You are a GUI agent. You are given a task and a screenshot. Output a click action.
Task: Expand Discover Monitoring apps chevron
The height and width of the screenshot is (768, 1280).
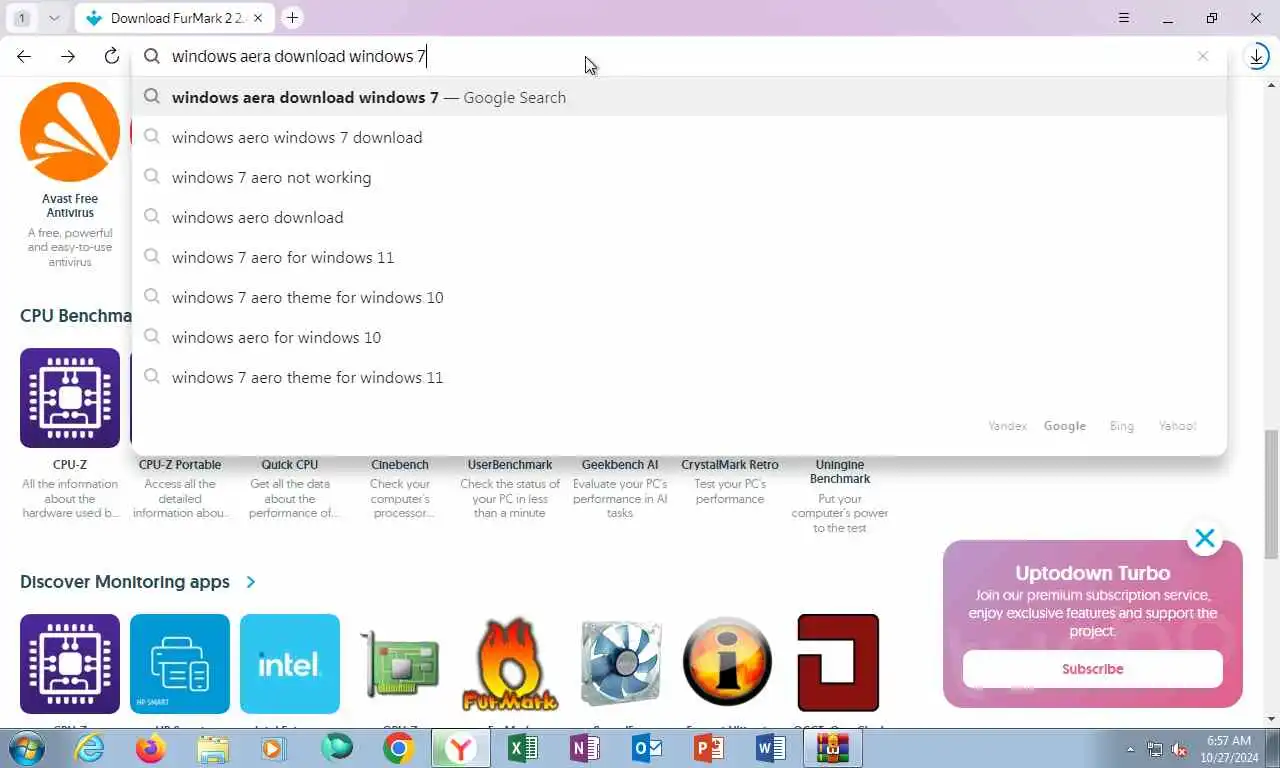[251, 582]
